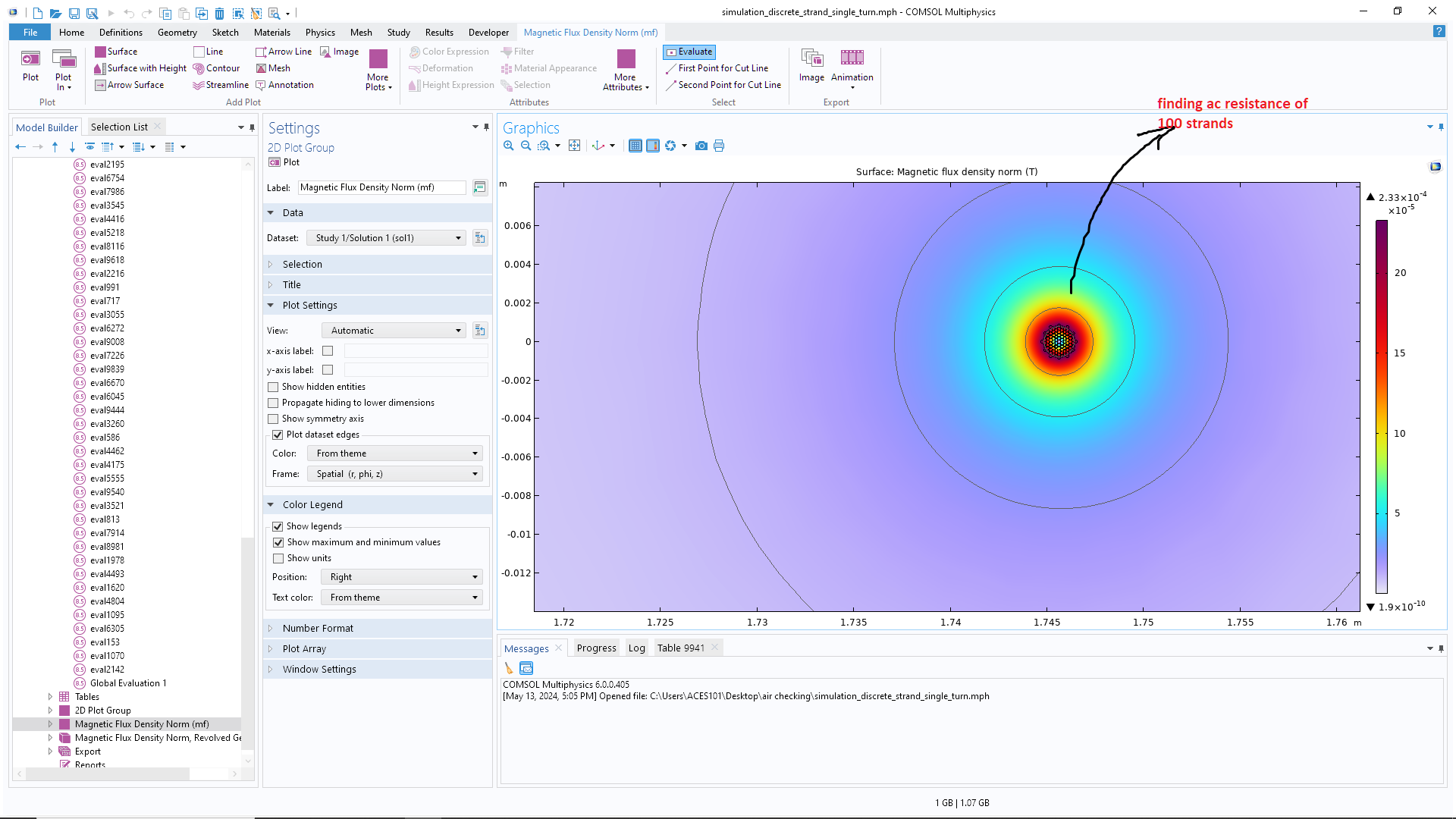1456x819 pixels.
Task: Click the camera snapshot icon in Graphics
Action: pyautogui.click(x=701, y=146)
